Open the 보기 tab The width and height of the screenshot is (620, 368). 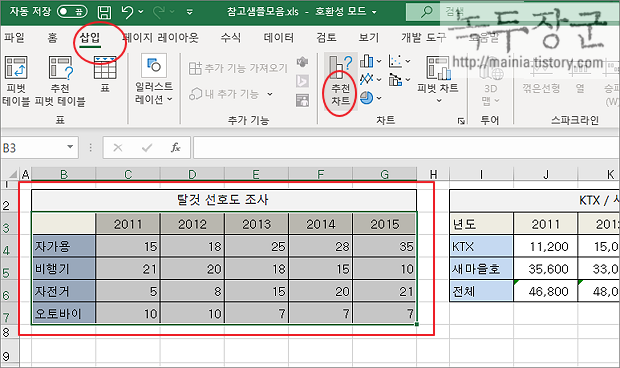[369, 38]
